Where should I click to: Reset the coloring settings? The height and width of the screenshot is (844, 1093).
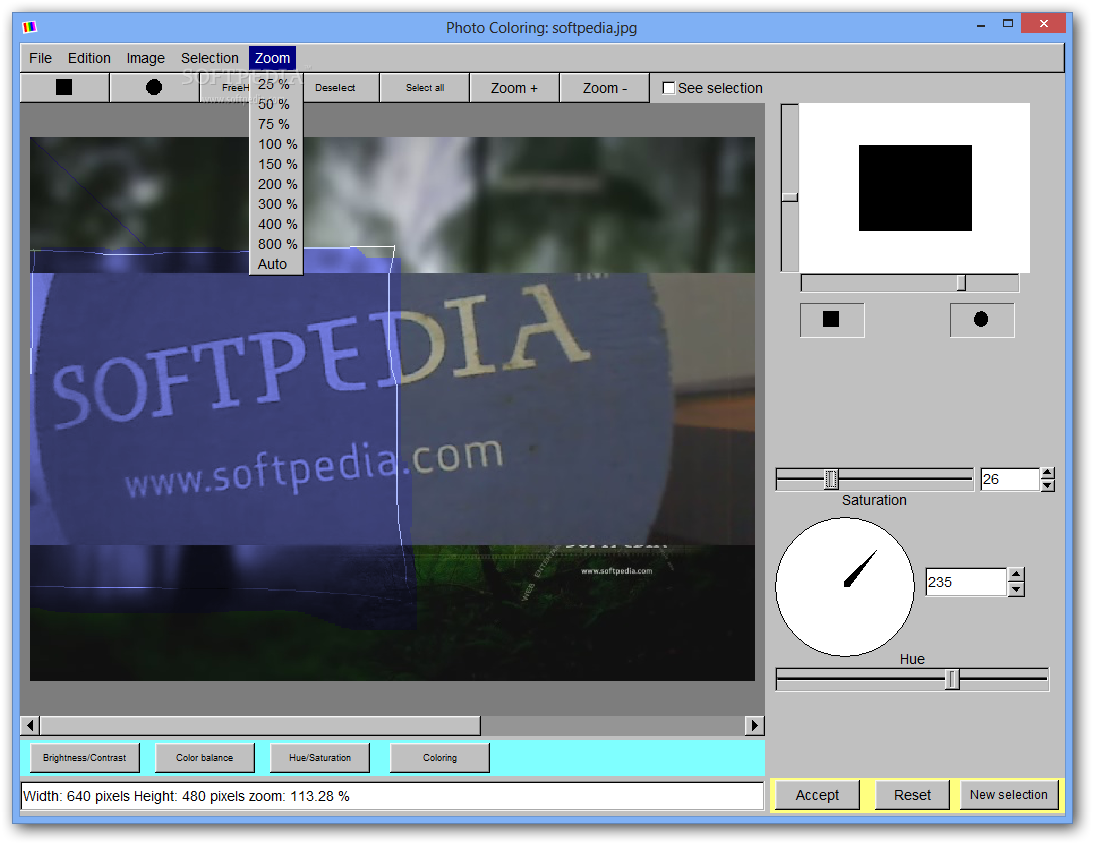point(912,795)
